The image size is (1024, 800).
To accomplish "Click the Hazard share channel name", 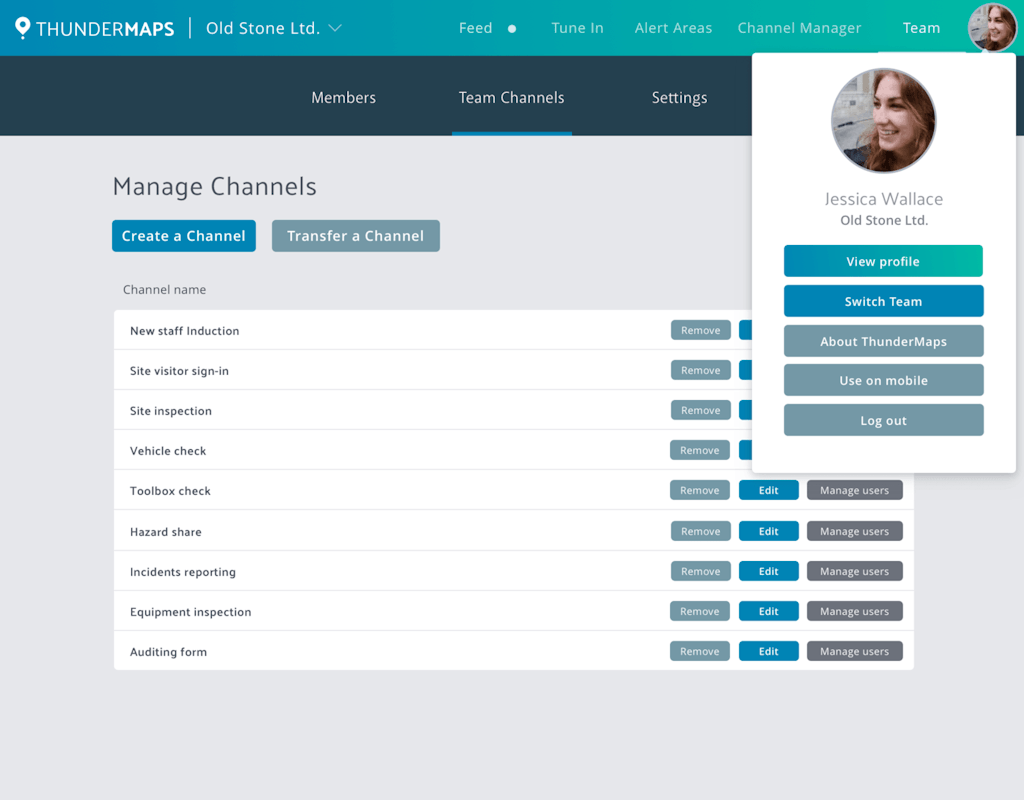I will click(x=166, y=532).
